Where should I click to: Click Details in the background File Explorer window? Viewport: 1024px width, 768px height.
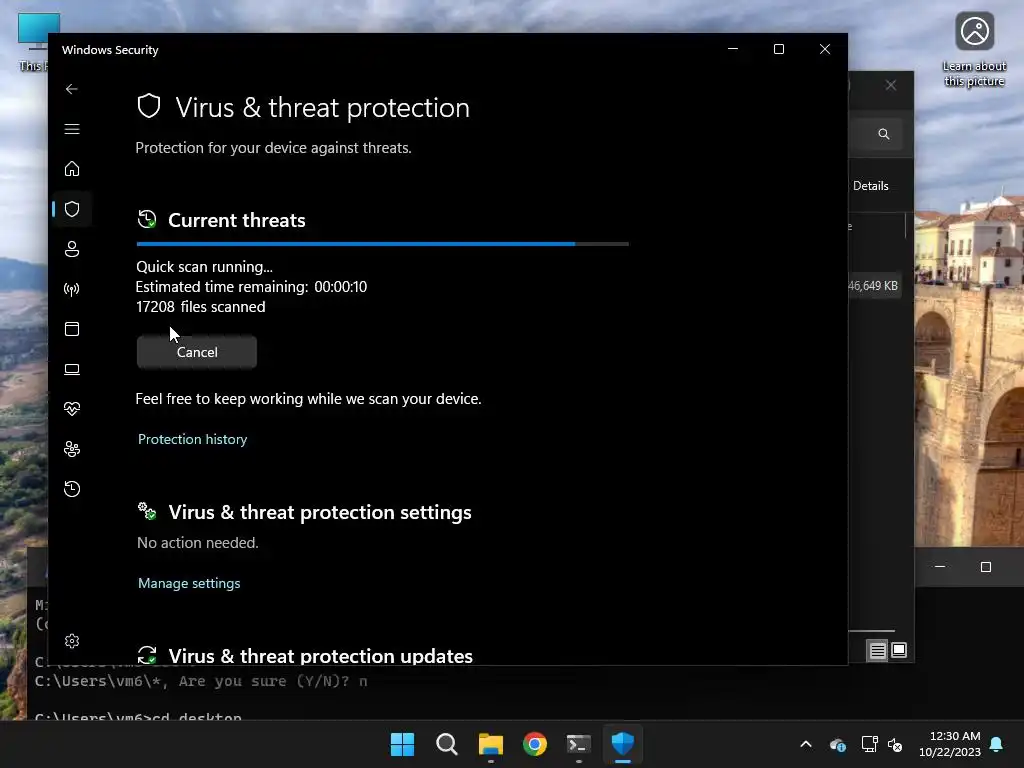[871, 185]
